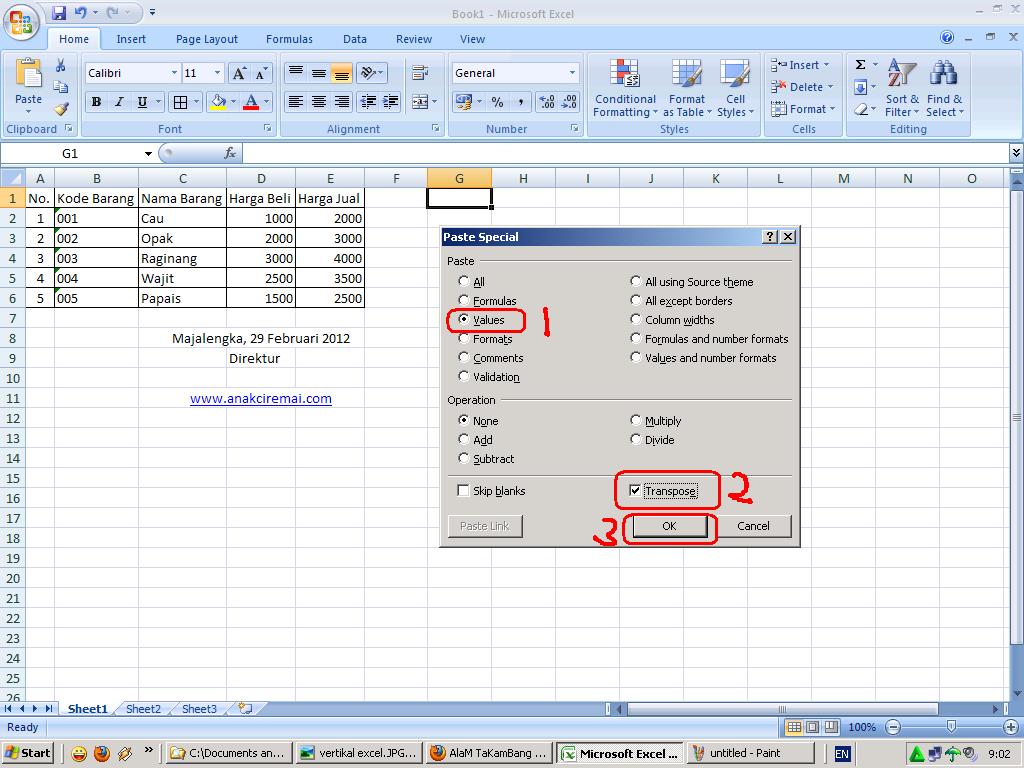The width and height of the screenshot is (1024, 768).
Task: Click Decrease Font Size icon
Action: point(261,73)
